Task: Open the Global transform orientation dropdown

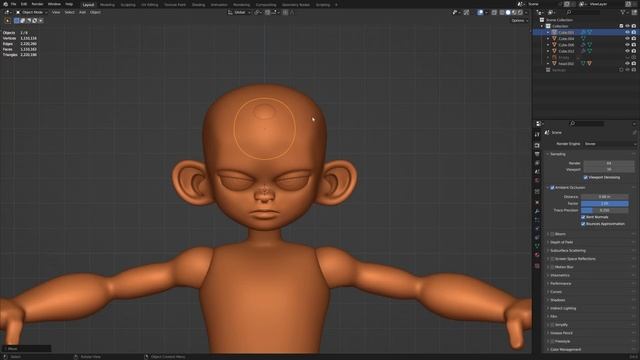Action: 239,12
